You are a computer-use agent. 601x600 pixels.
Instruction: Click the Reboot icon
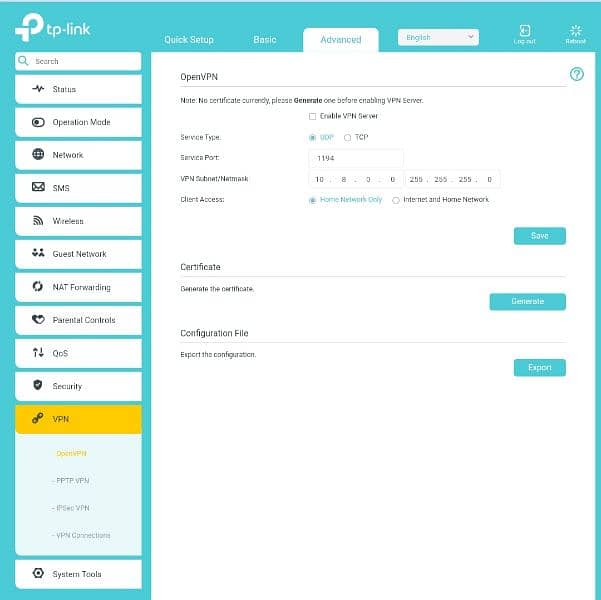point(575,30)
